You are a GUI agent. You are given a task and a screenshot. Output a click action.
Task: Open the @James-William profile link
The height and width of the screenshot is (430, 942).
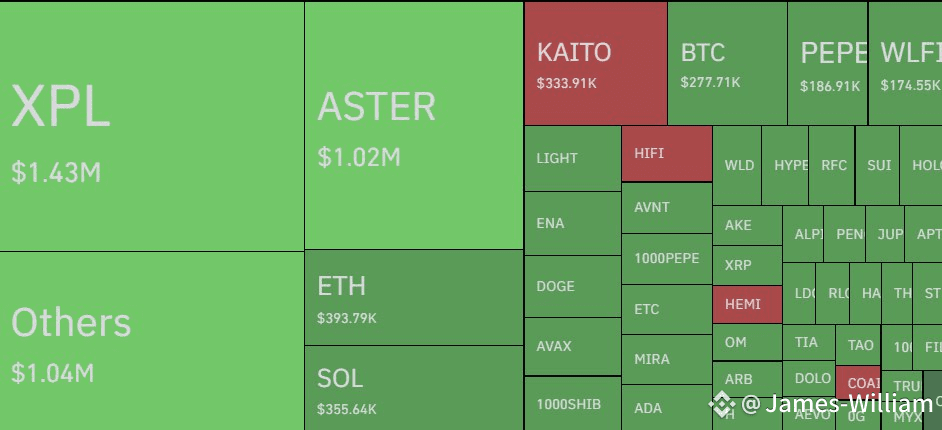click(837, 404)
